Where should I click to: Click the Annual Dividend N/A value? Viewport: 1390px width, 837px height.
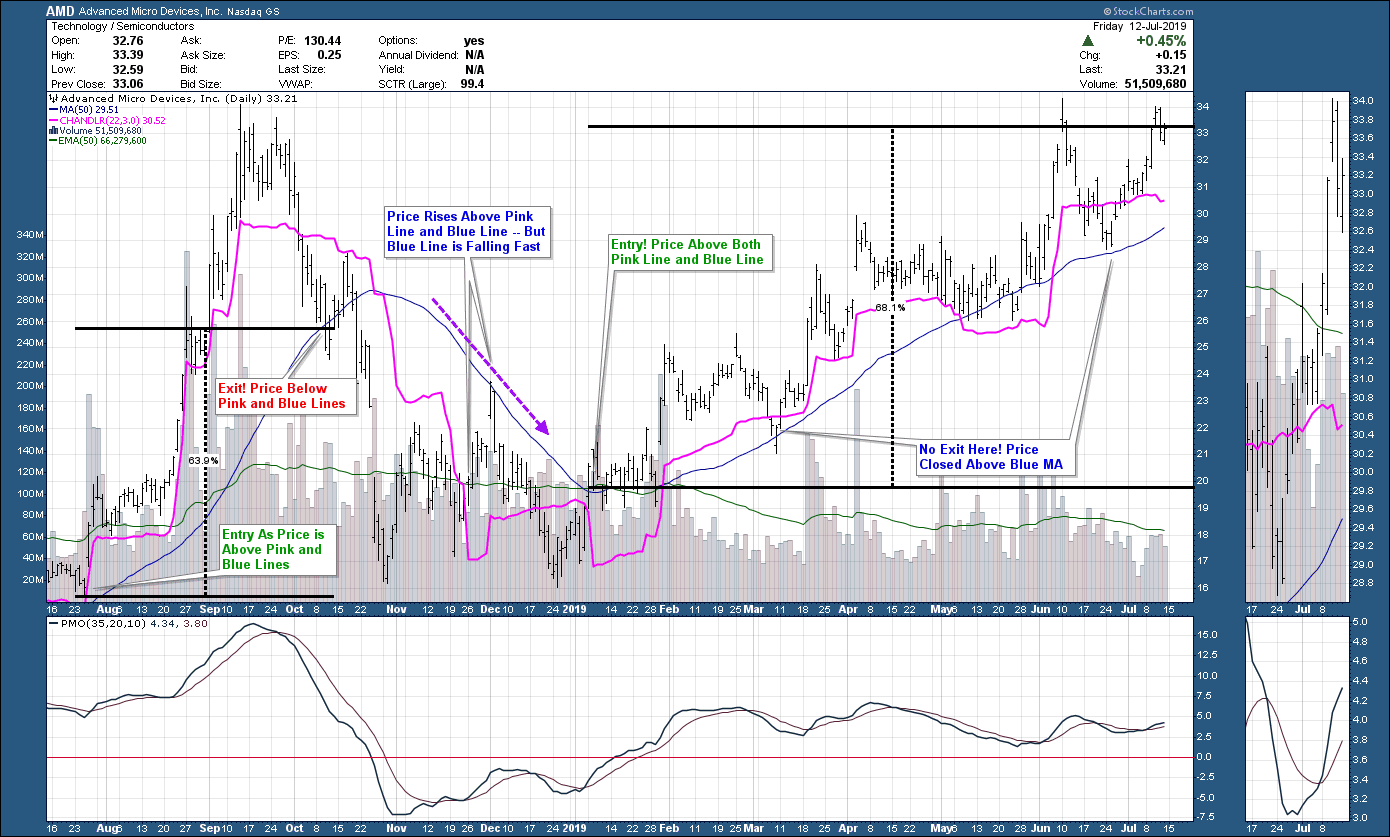pyautogui.click(x=473, y=56)
